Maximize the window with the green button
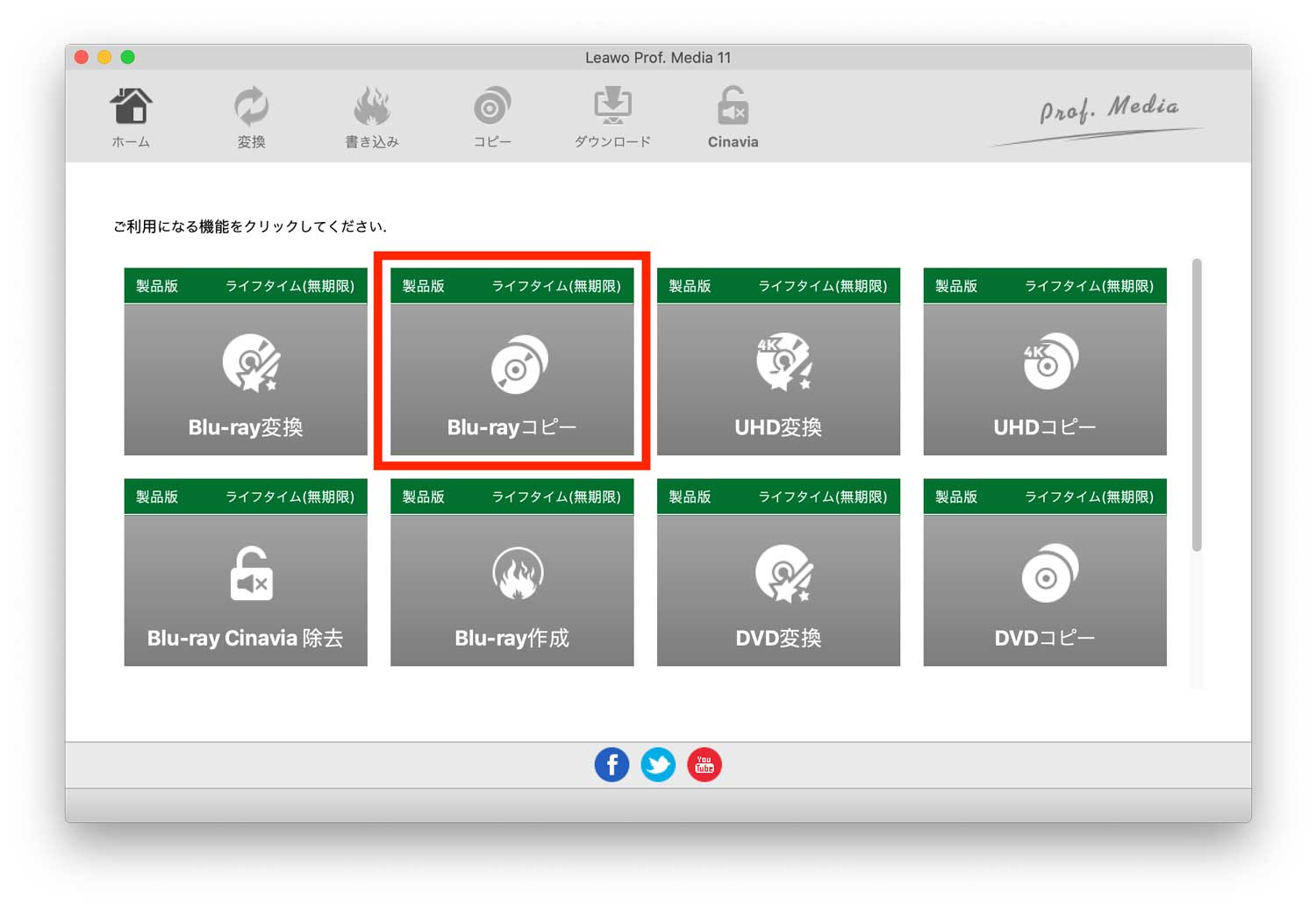The width and height of the screenshot is (1316, 908). pyautogui.click(x=127, y=57)
